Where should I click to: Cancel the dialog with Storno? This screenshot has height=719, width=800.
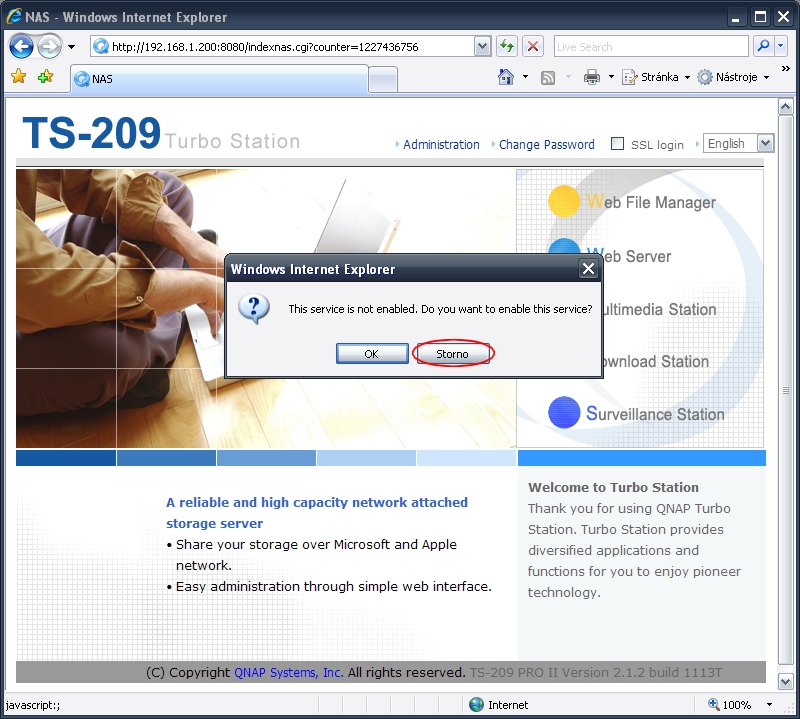[453, 354]
